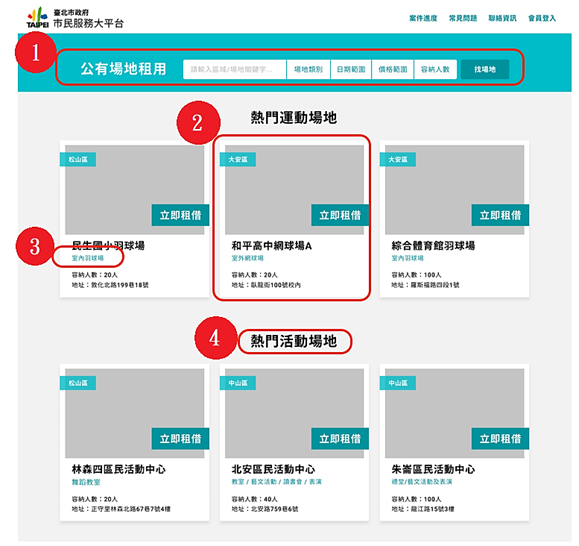Click the 大安區 badge on 綜合體育館羽球場 card

coord(398,159)
